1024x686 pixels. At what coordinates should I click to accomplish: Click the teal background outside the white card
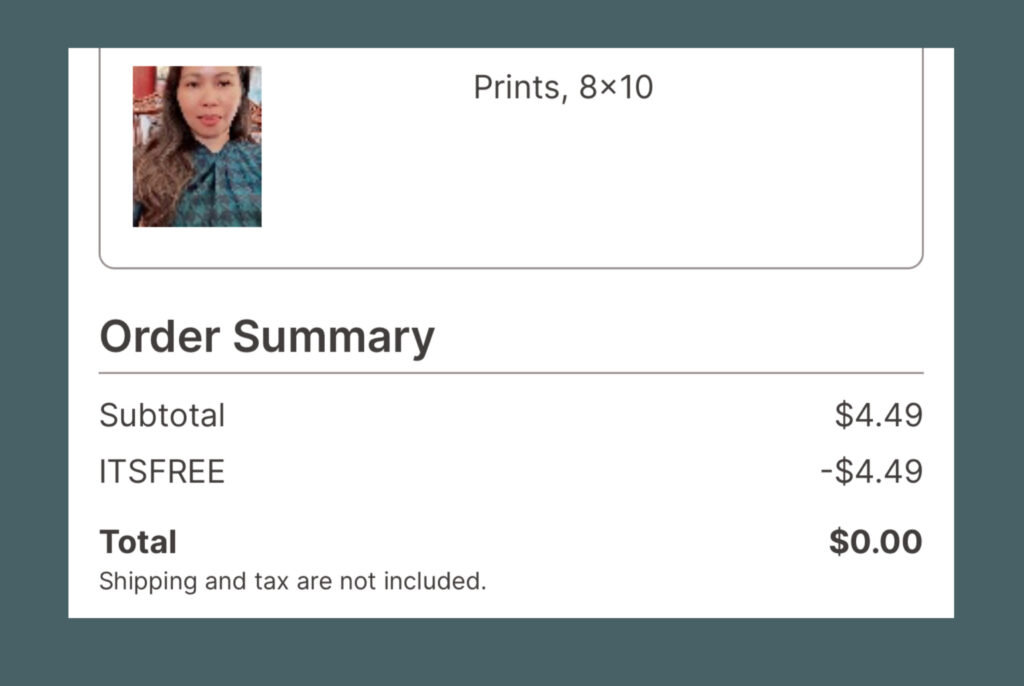pyautogui.click(x=511, y=653)
